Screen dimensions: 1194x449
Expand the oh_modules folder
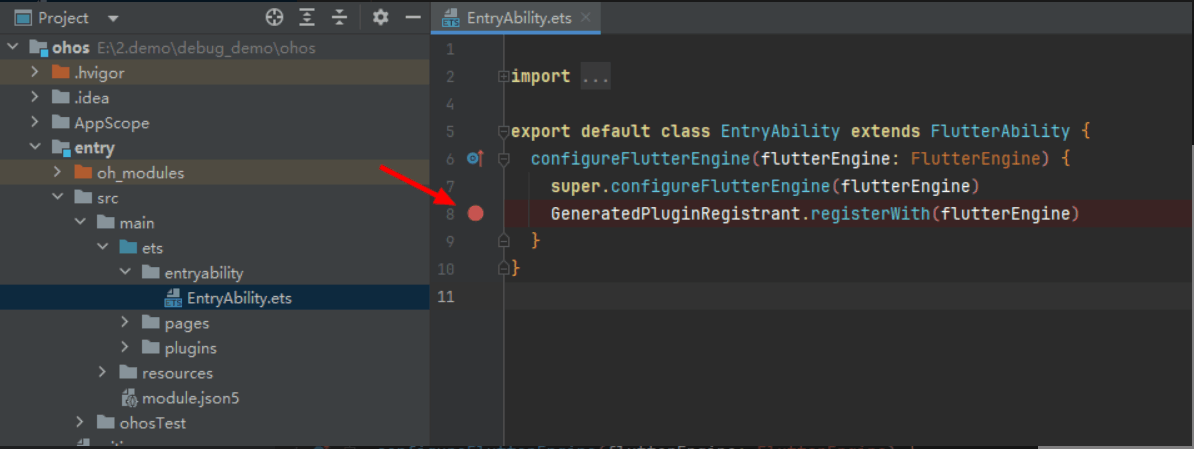coord(57,173)
